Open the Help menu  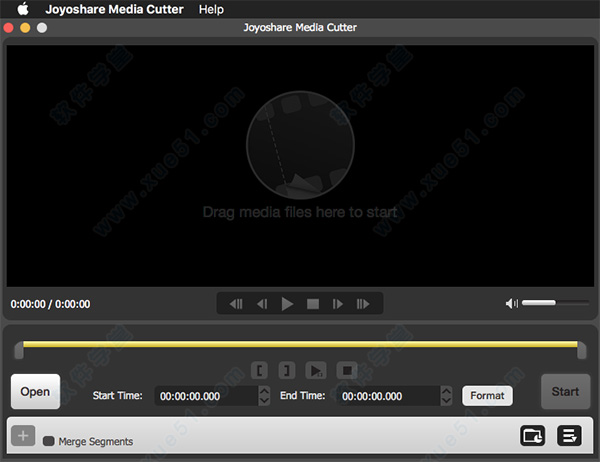[x=211, y=9]
